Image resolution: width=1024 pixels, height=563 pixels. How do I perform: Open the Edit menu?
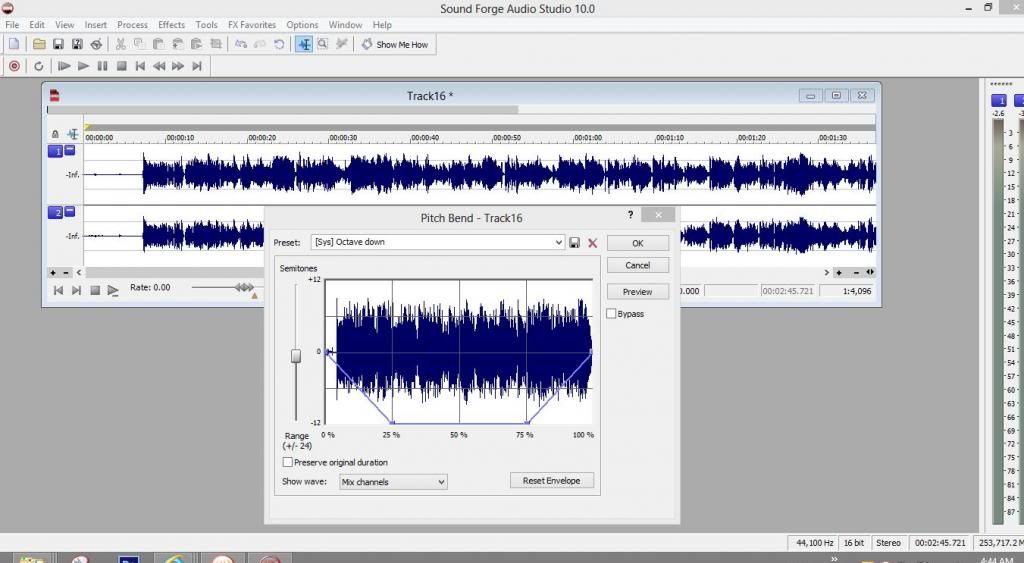tap(37, 25)
